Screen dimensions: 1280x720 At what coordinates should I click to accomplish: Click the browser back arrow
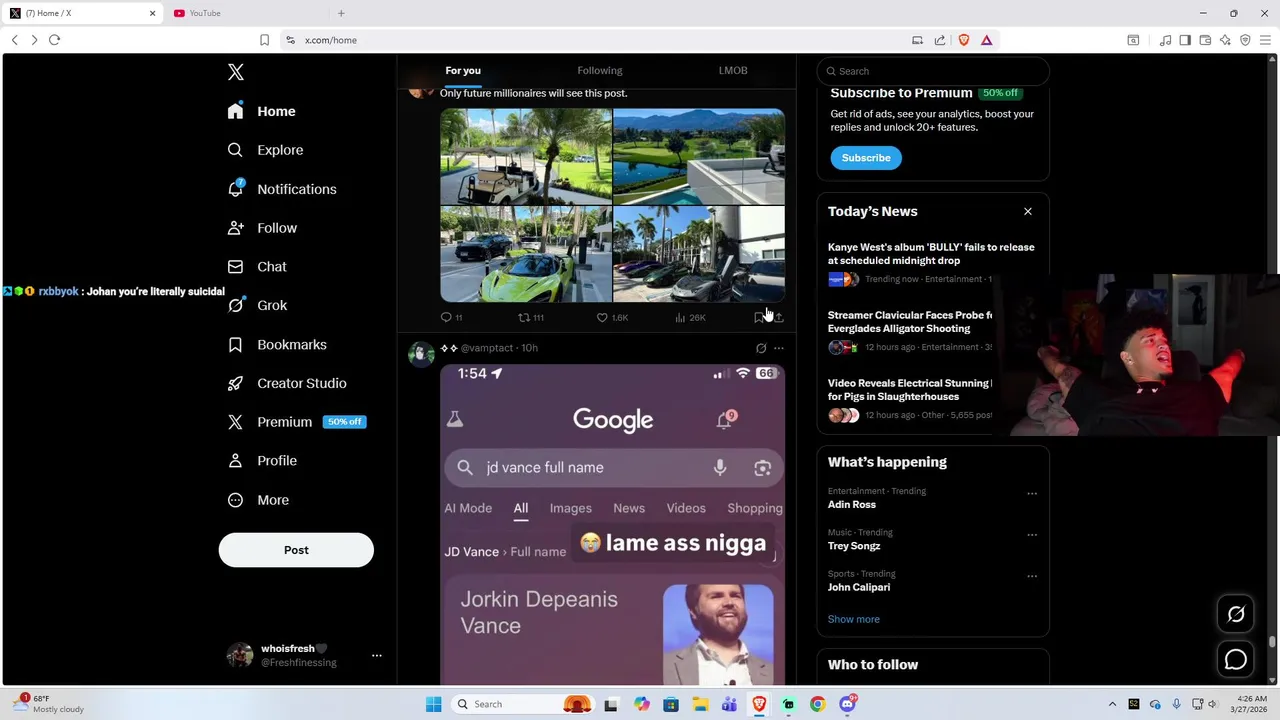[x=15, y=40]
